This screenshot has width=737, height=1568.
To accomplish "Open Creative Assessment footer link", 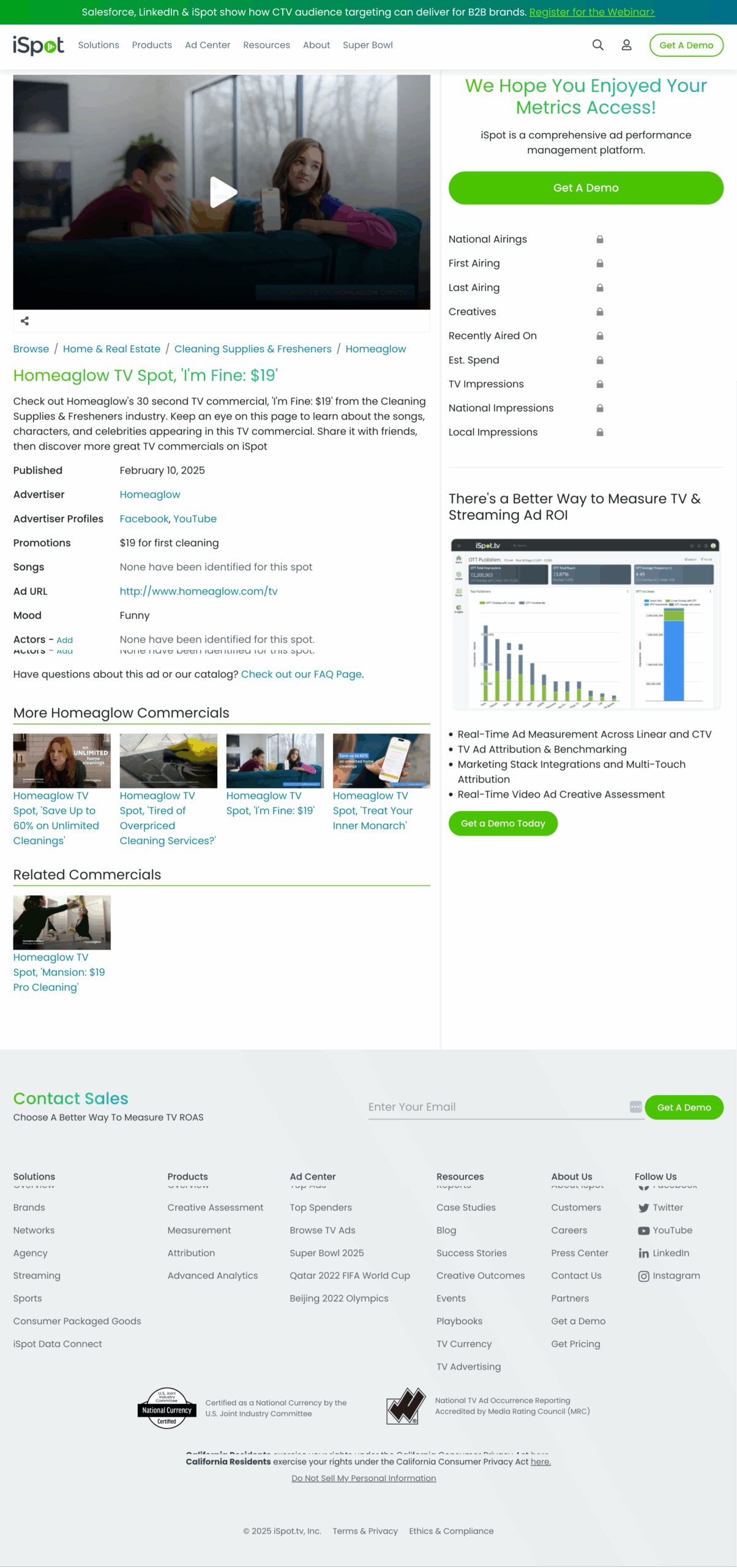I will click(215, 1208).
